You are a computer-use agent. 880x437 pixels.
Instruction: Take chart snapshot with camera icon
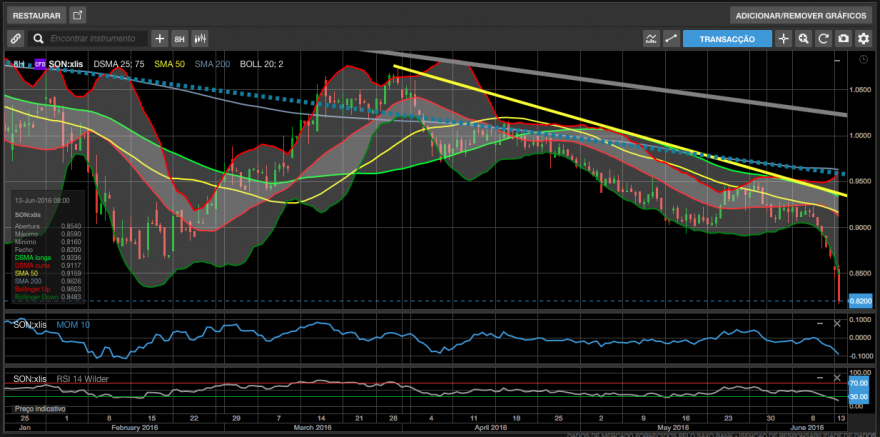point(843,39)
